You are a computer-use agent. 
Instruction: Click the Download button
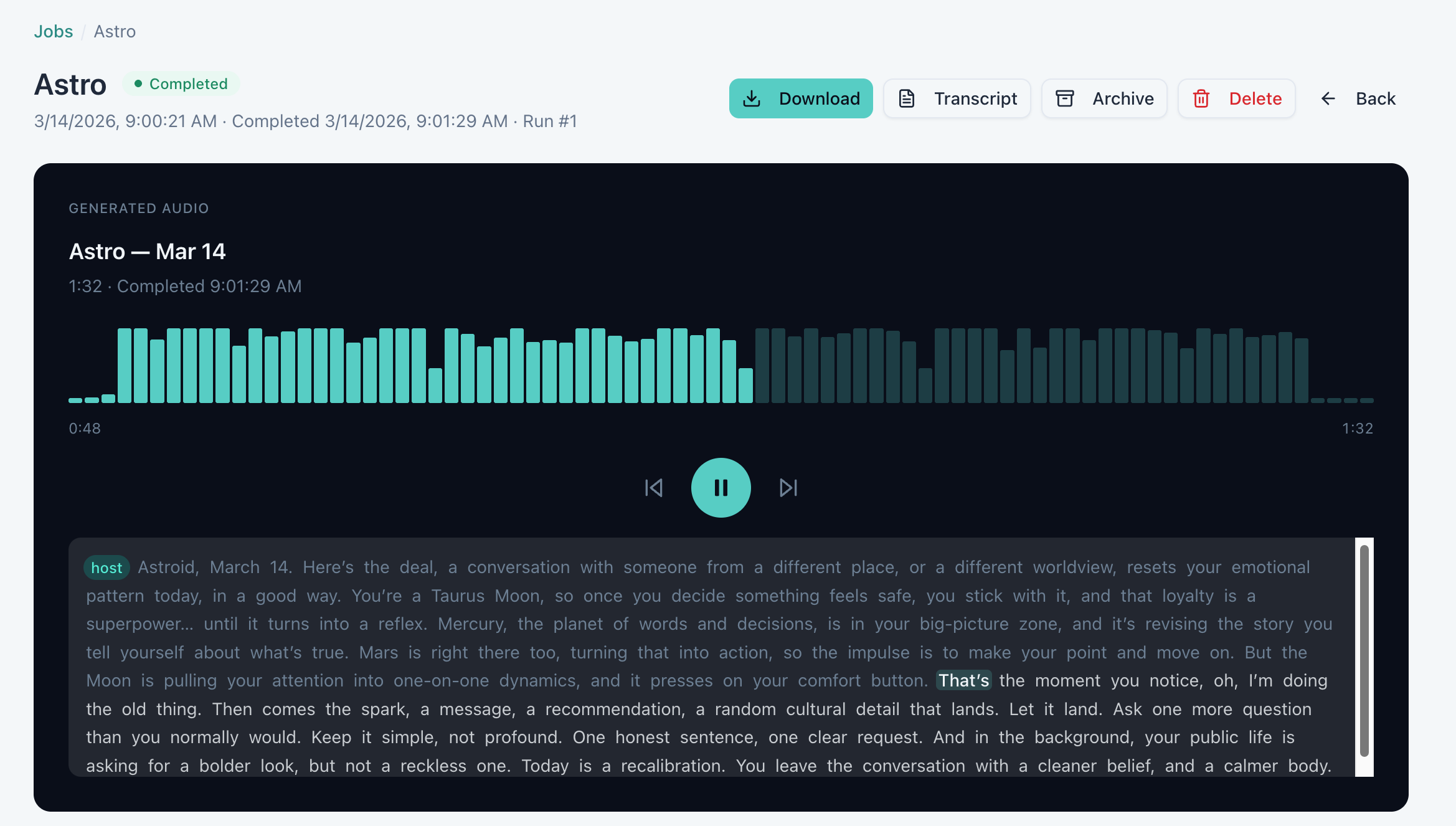(801, 98)
